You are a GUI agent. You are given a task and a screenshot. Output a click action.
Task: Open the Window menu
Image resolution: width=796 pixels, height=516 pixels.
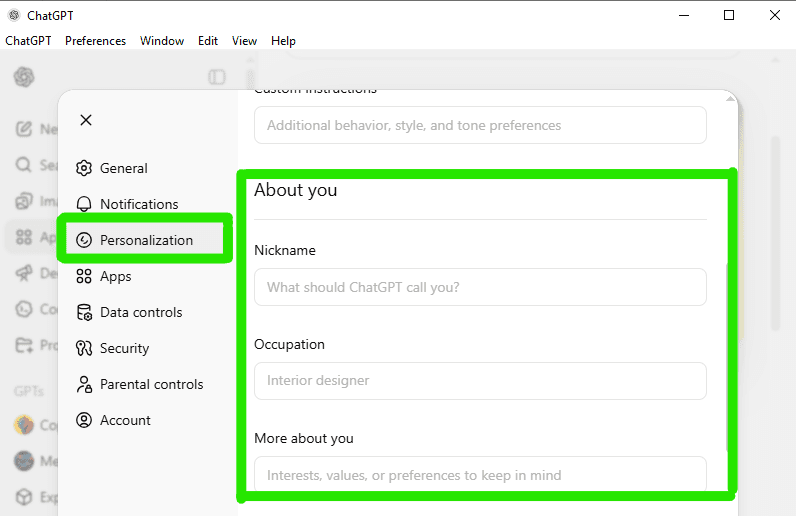tap(162, 41)
